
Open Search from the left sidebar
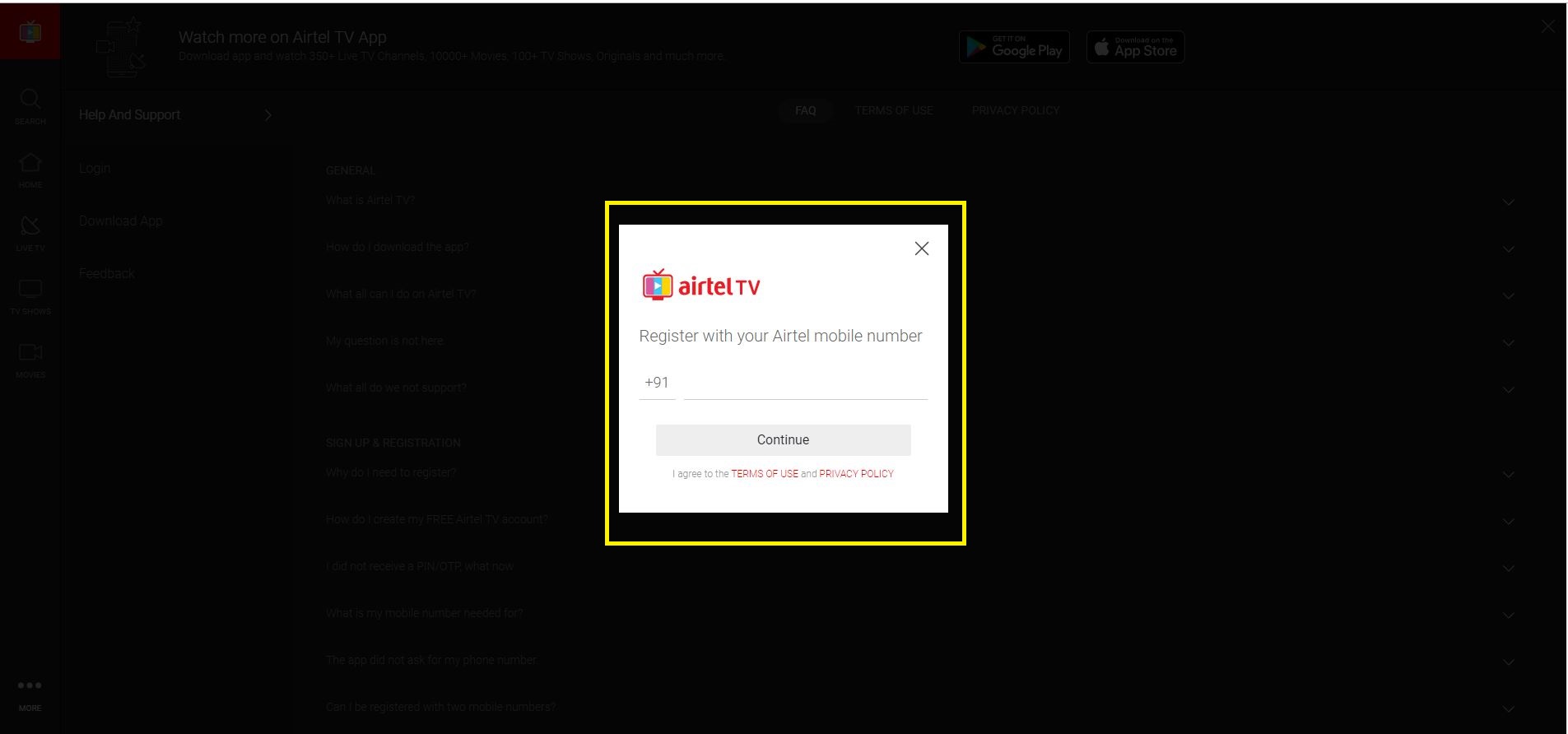click(30, 107)
